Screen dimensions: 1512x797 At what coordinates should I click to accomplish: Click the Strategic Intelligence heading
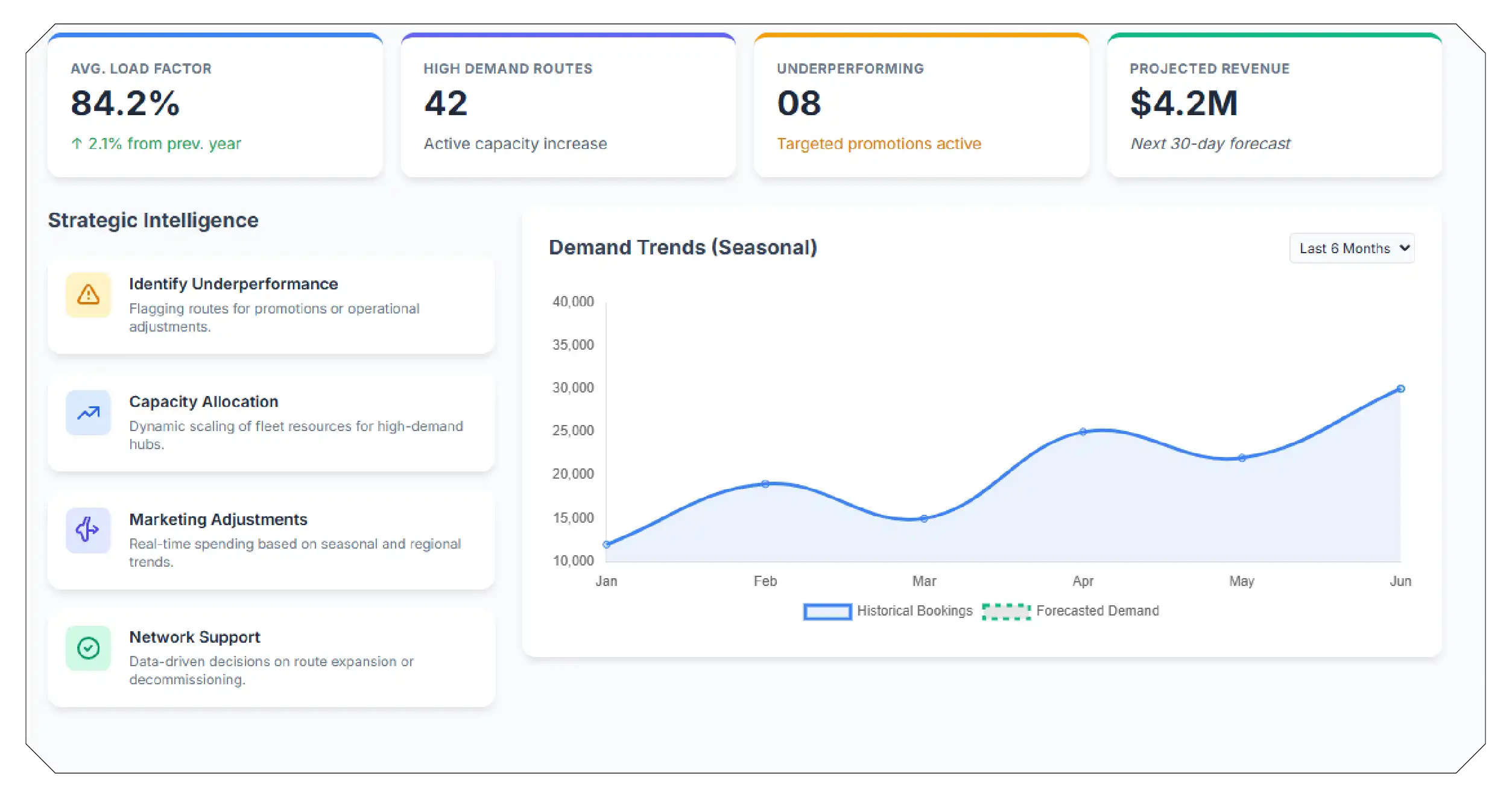click(153, 220)
